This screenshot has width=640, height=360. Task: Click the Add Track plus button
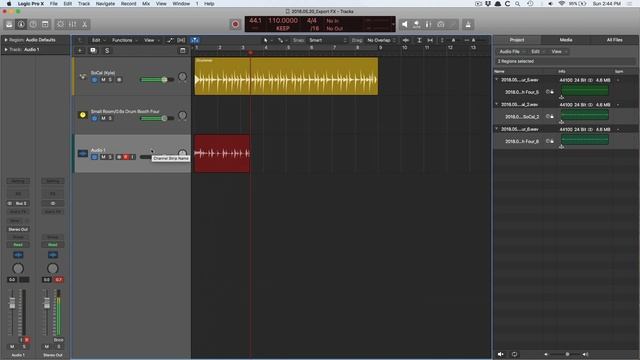point(80,51)
